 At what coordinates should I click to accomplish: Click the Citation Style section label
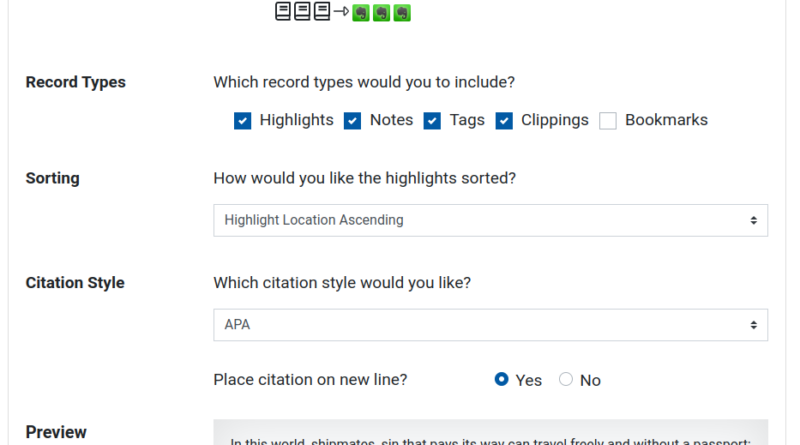pos(75,283)
